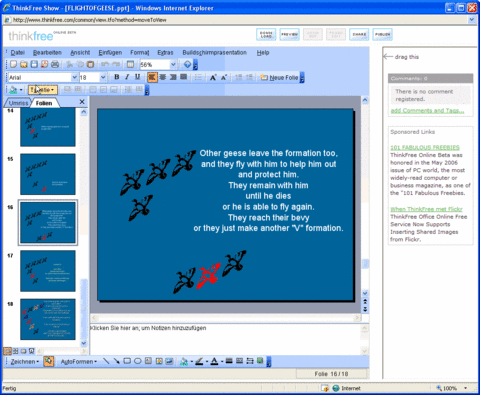
Task: Click the Increase font size icon
Action: pos(213,78)
